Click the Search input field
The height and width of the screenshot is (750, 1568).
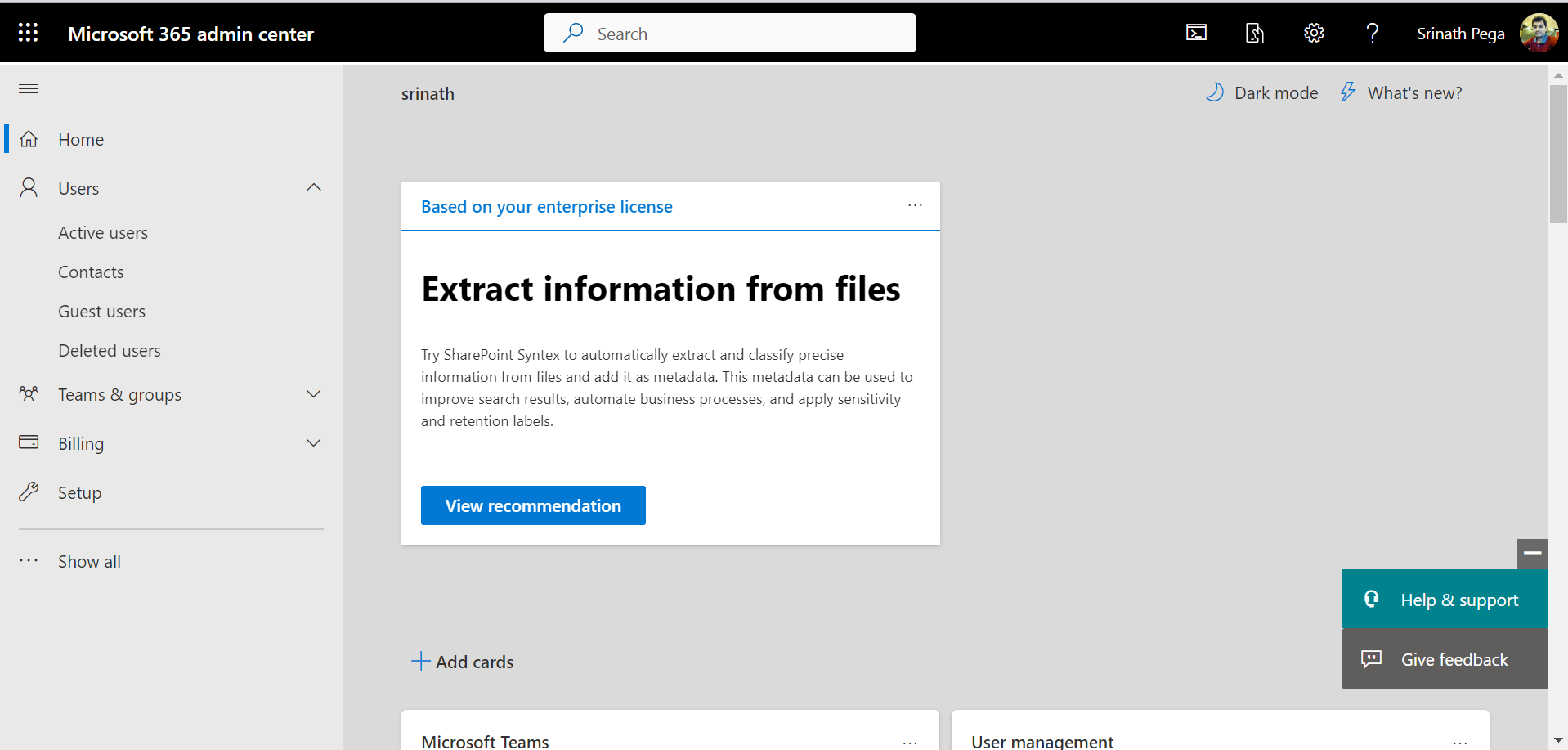pyautogui.click(x=729, y=34)
